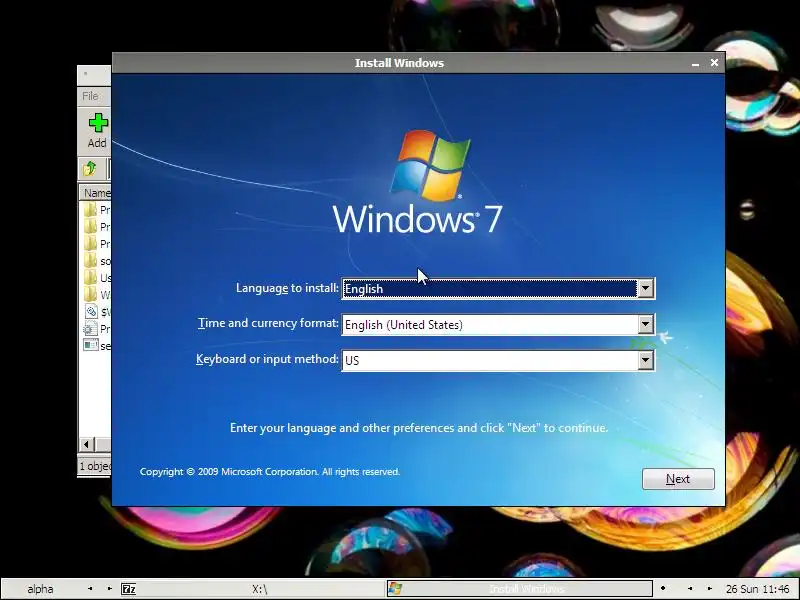Viewport: 800px width, 600px height.
Task: Open the Language to install dropdown arrow
Action: [x=645, y=289]
